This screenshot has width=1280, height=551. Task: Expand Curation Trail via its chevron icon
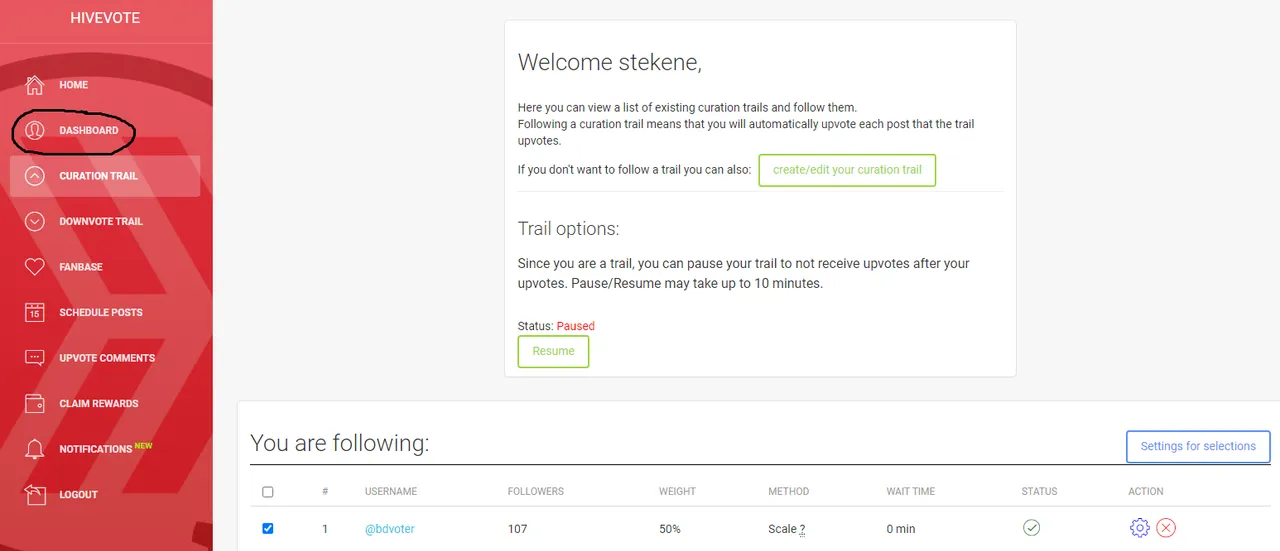pyautogui.click(x=35, y=176)
